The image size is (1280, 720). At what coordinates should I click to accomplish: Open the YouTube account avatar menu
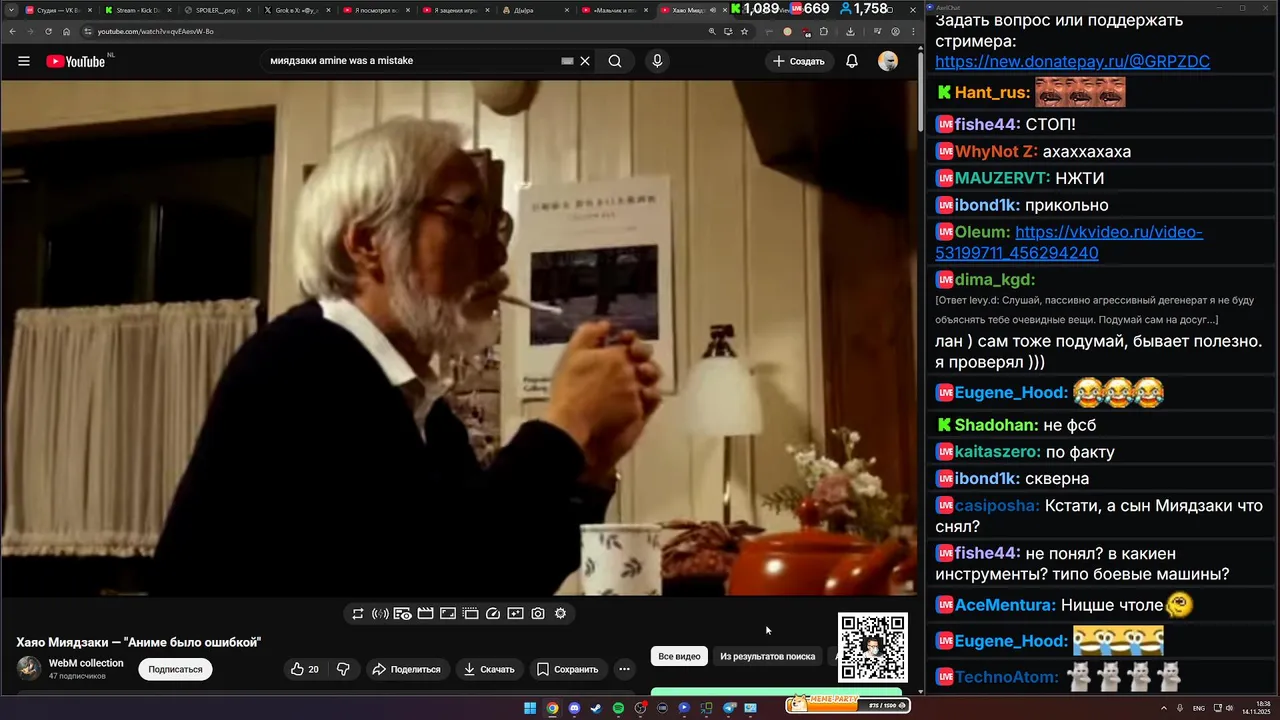(x=888, y=61)
